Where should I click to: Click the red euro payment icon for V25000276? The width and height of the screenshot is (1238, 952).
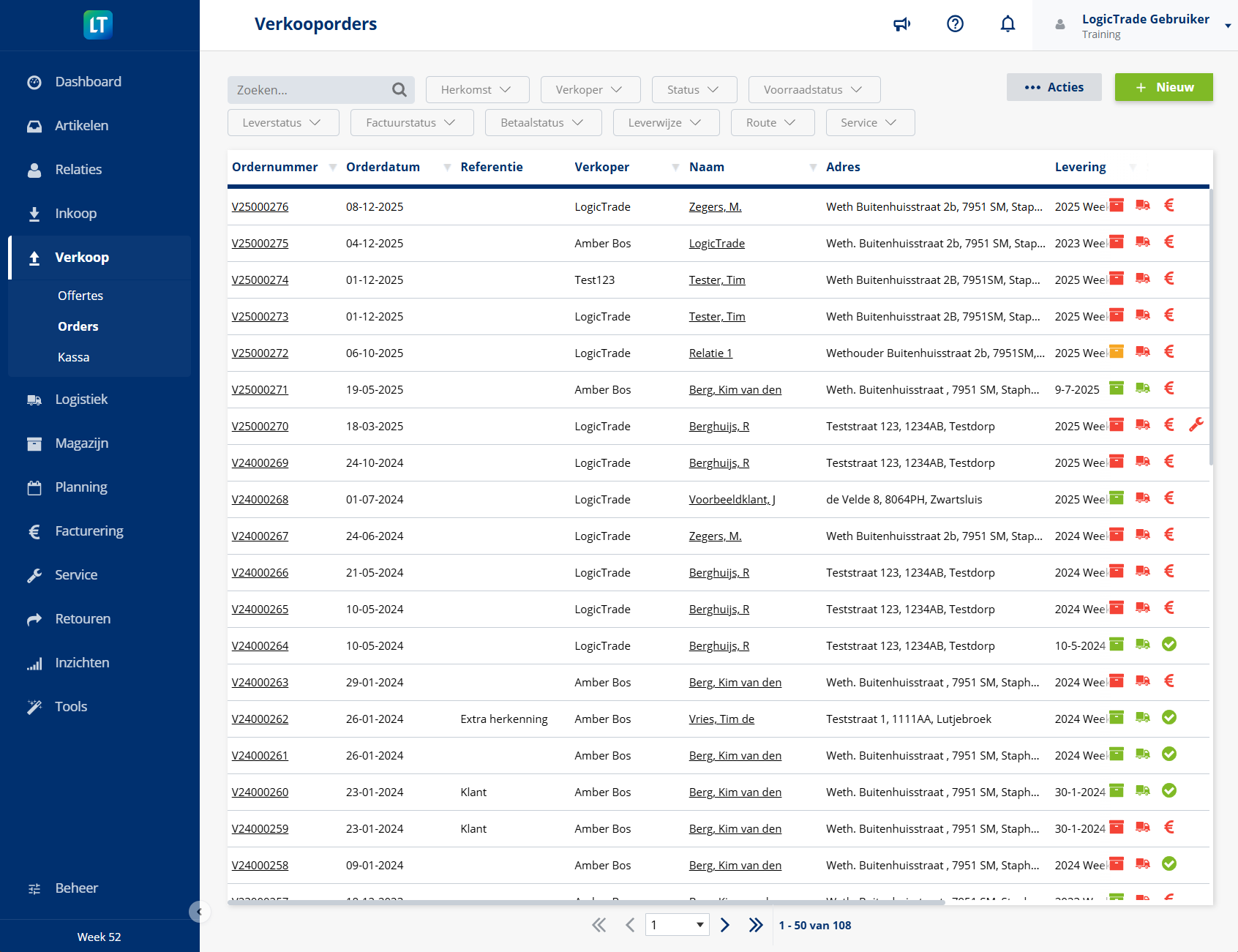coord(1168,206)
